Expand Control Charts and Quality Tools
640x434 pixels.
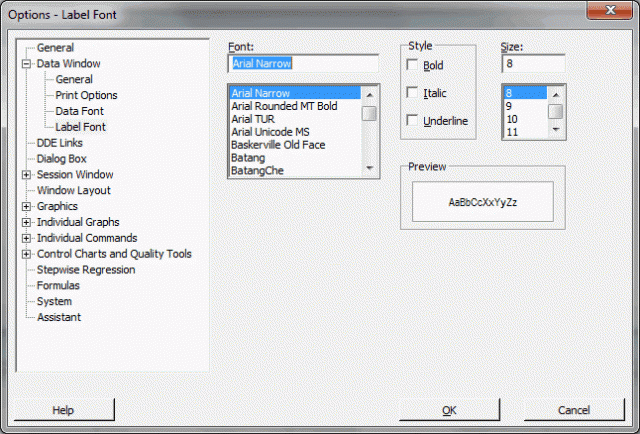pos(26,254)
